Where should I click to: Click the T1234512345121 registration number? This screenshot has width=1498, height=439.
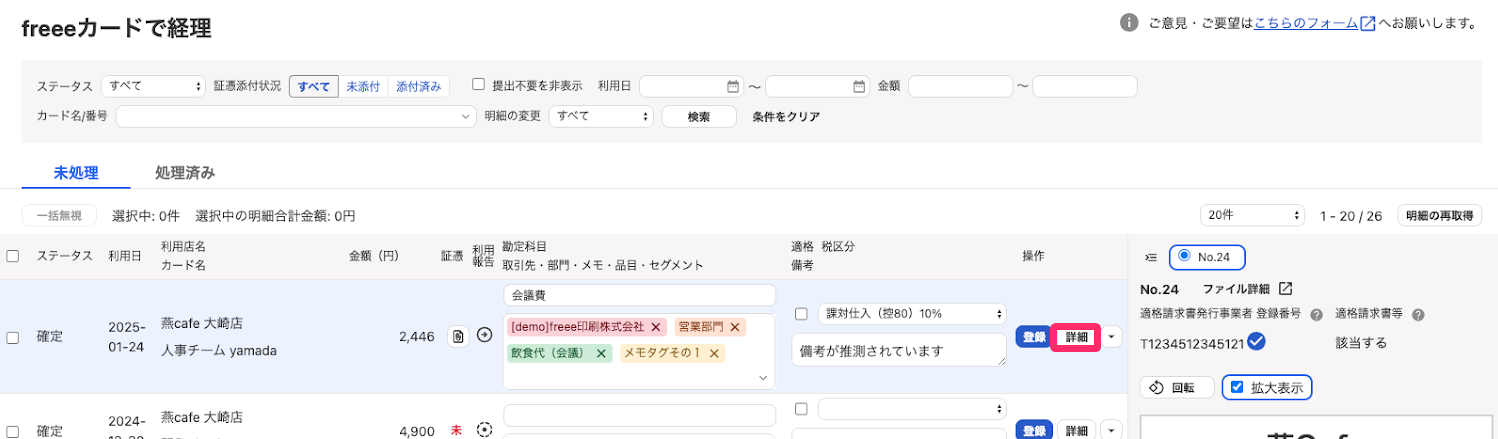pyautogui.click(x=1193, y=343)
